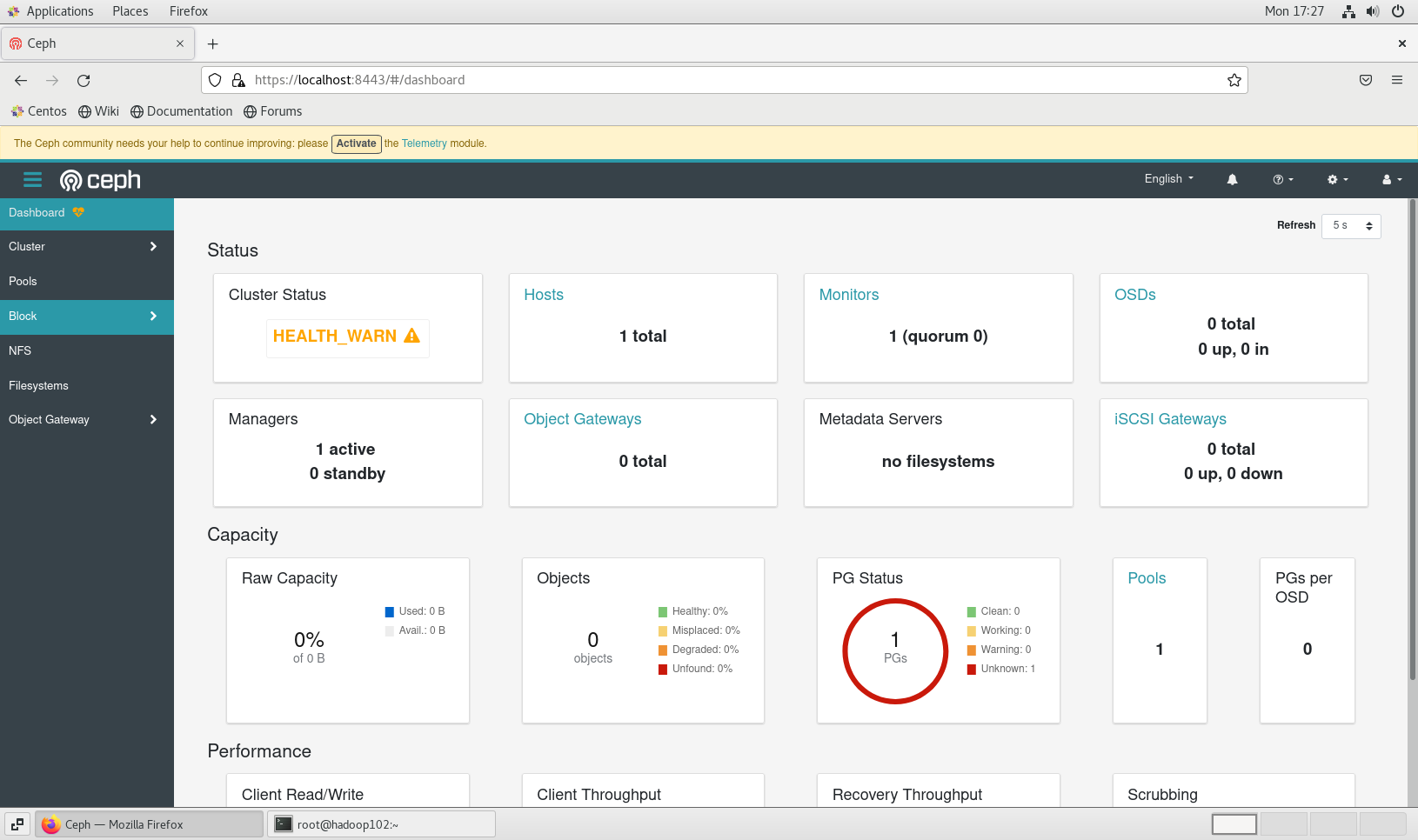Reload the page with browser refresh icon
1418x840 pixels.
(x=84, y=80)
